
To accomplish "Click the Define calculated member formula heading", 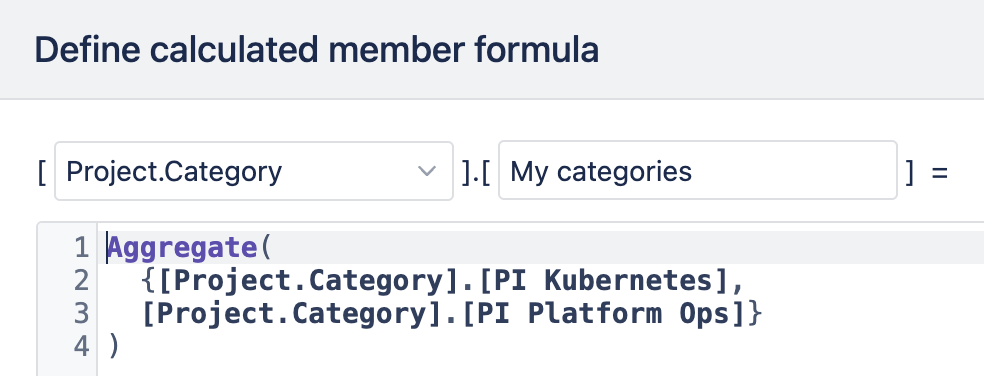I will 316,50.
